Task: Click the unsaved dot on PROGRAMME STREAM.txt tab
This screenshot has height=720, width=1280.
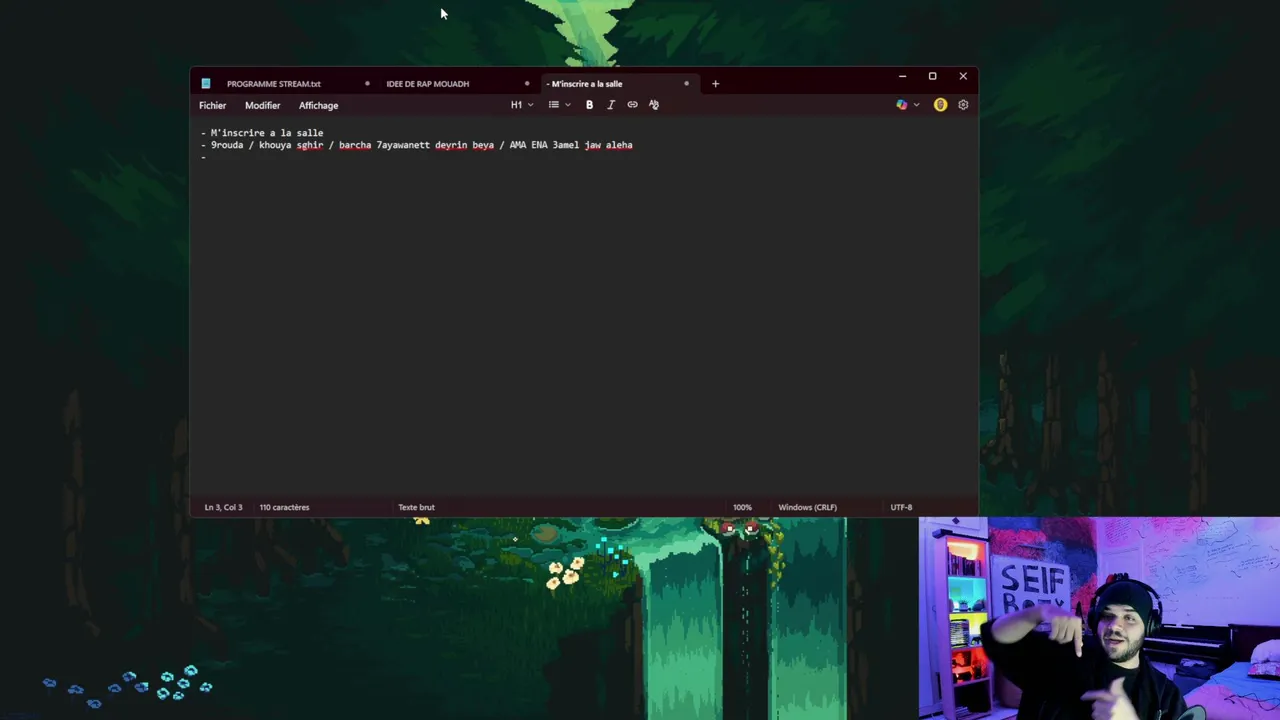Action: pyautogui.click(x=367, y=84)
